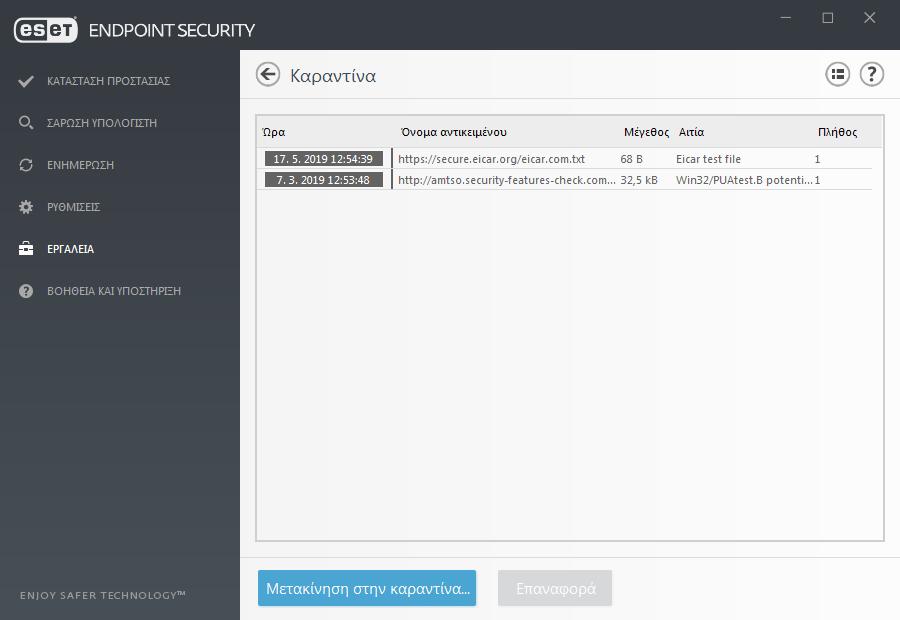Click the Μετακίνηση στην καραντίνα button
This screenshot has height=620, width=900.
click(x=367, y=588)
